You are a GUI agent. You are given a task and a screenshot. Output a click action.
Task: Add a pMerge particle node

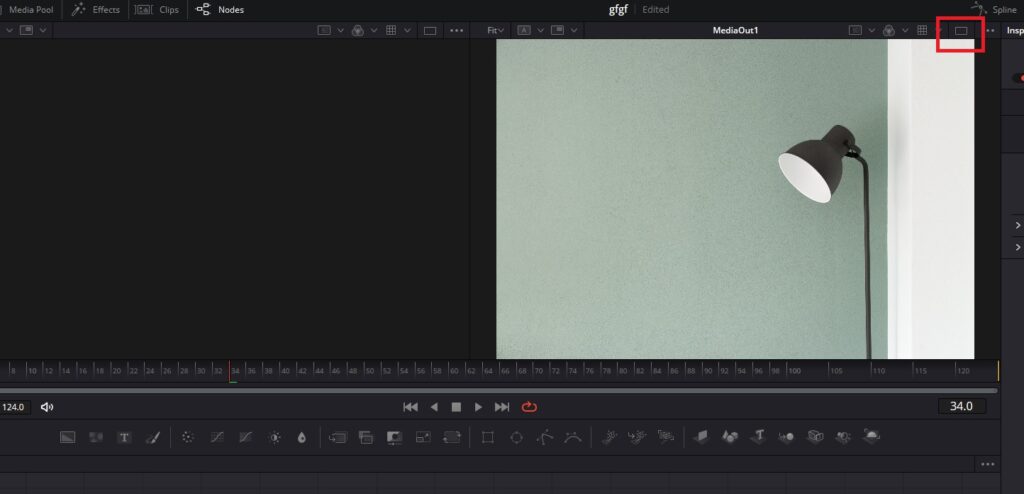point(637,437)
